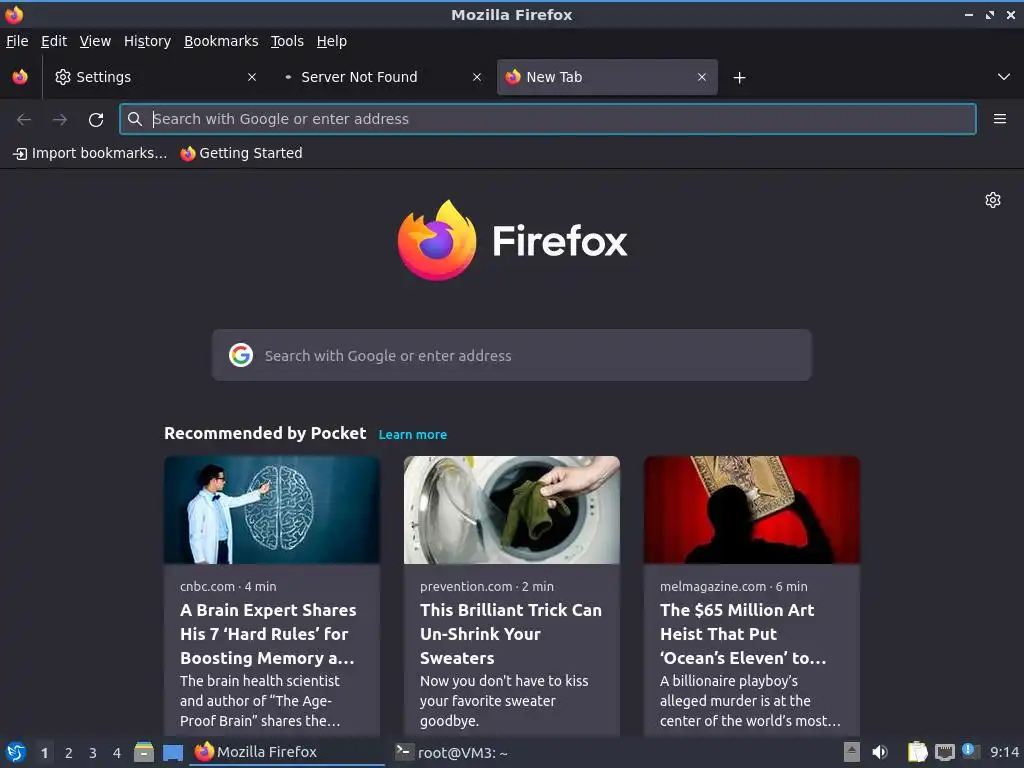Switch to the Server Not Found tab

[382, 77]
